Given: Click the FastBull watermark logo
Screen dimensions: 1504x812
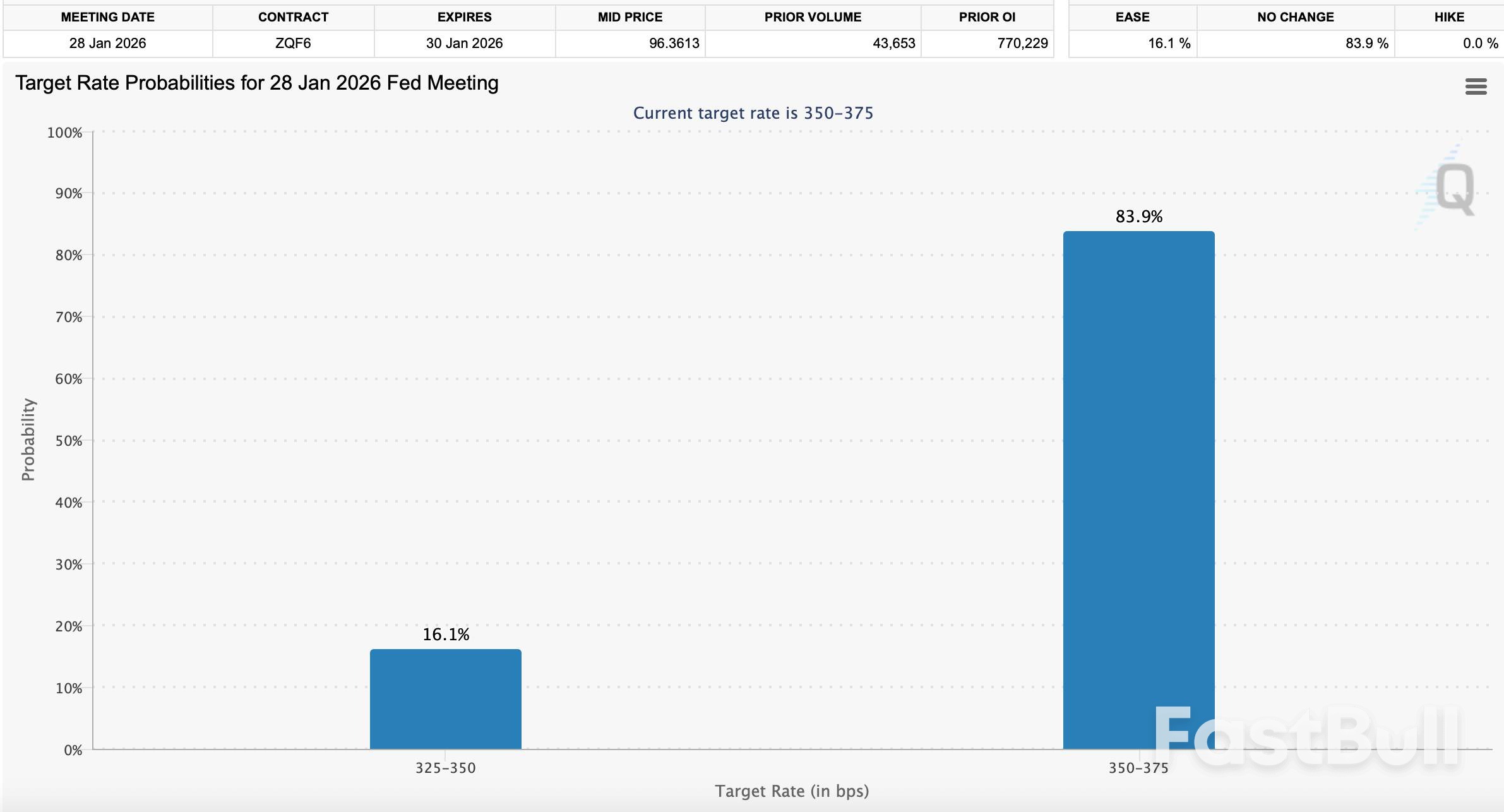Looking at the screenshot, I should click(1307, 736).
